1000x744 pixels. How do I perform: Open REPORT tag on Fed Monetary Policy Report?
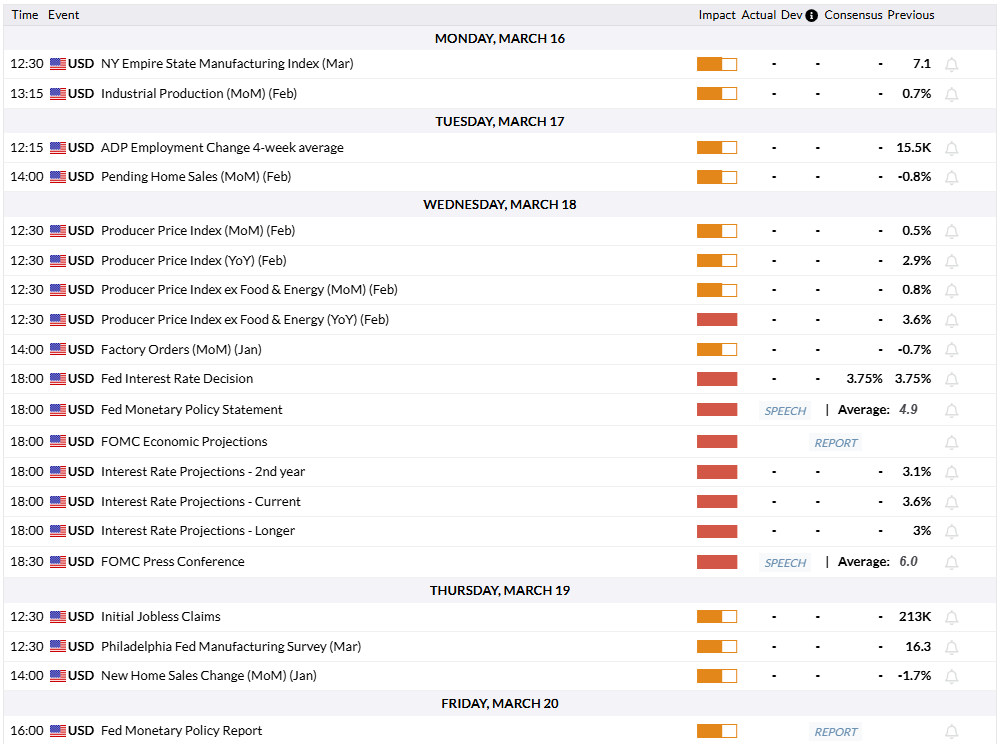(x=836, y=732)
